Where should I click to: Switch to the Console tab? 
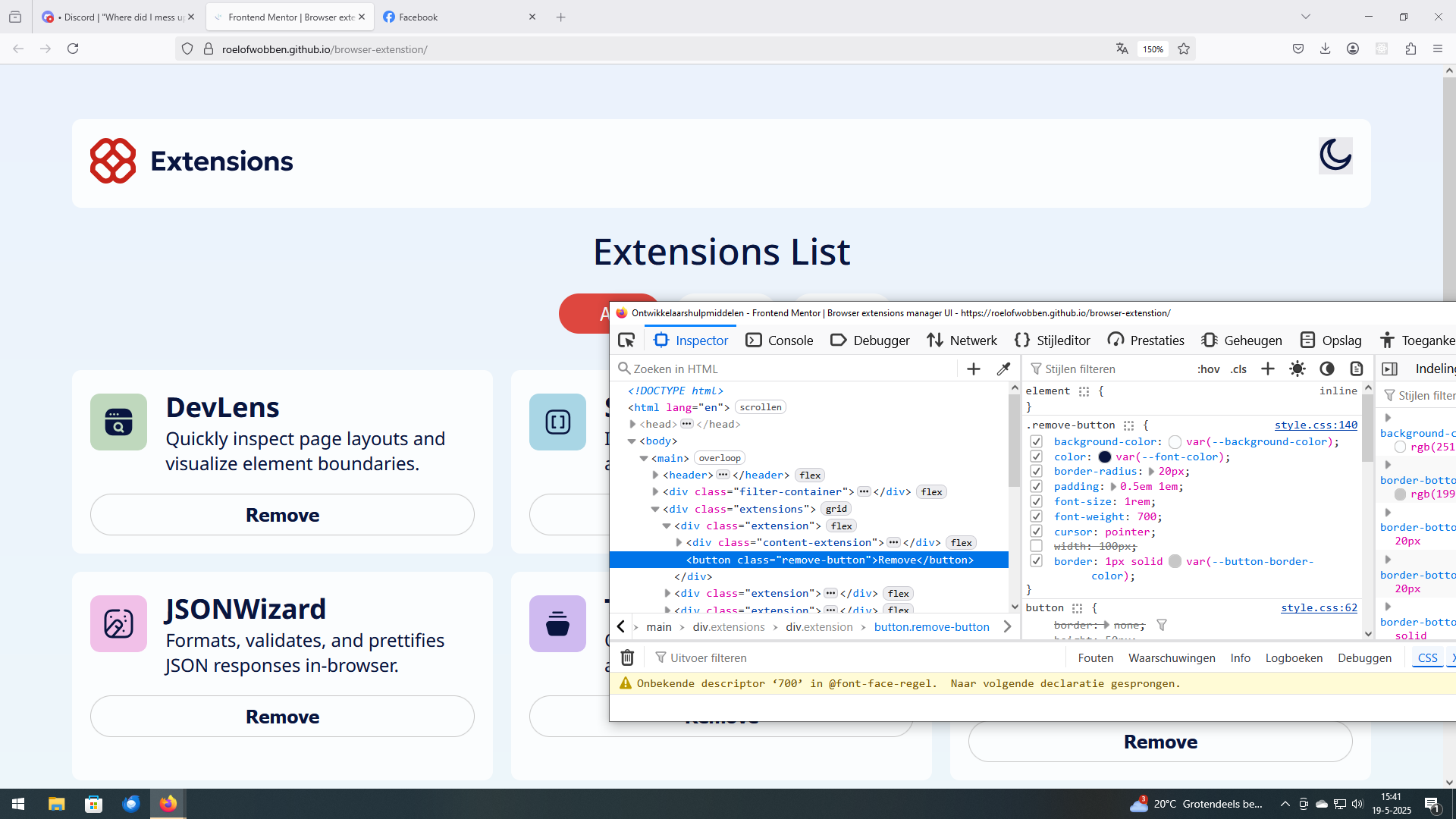(x=780, y=340)
